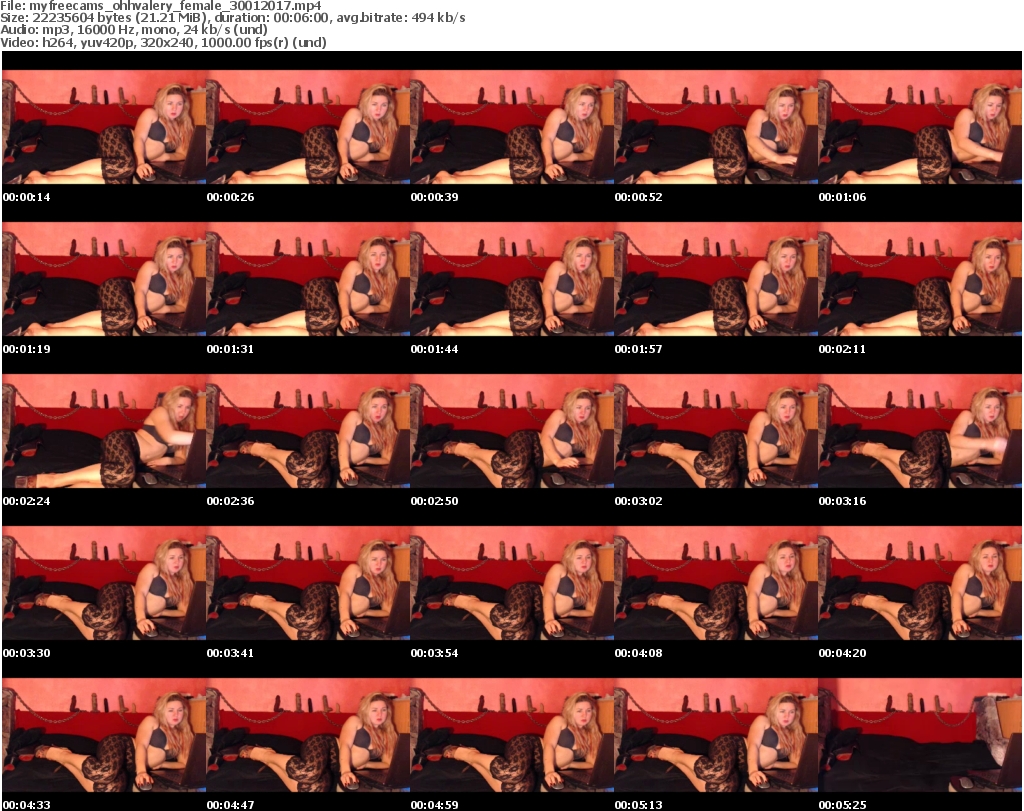The image size is (1024, 811).
Task: Pick the frame above timestamp 00:03:16
Action: click(x=920, y=431)
